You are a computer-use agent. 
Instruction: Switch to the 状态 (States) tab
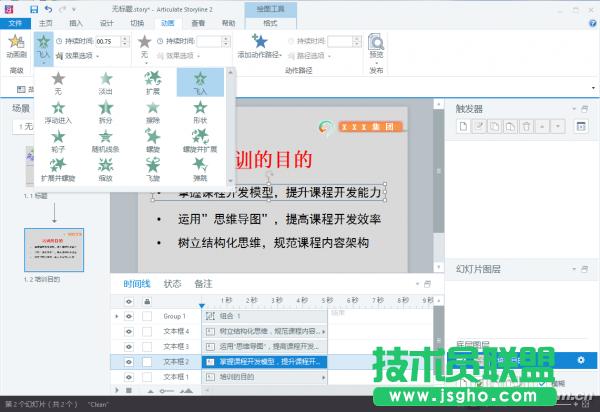[172, 284]
